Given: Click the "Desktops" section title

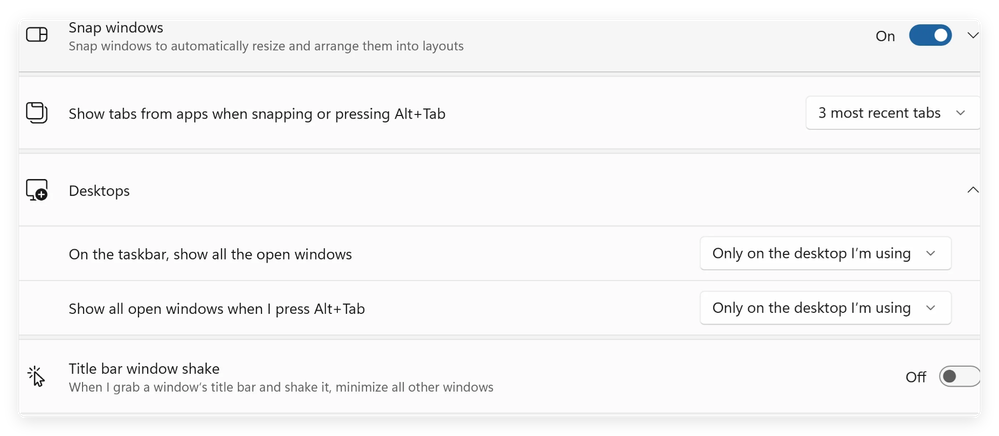Looking at the screenshot, I should [x=99, y=191].
